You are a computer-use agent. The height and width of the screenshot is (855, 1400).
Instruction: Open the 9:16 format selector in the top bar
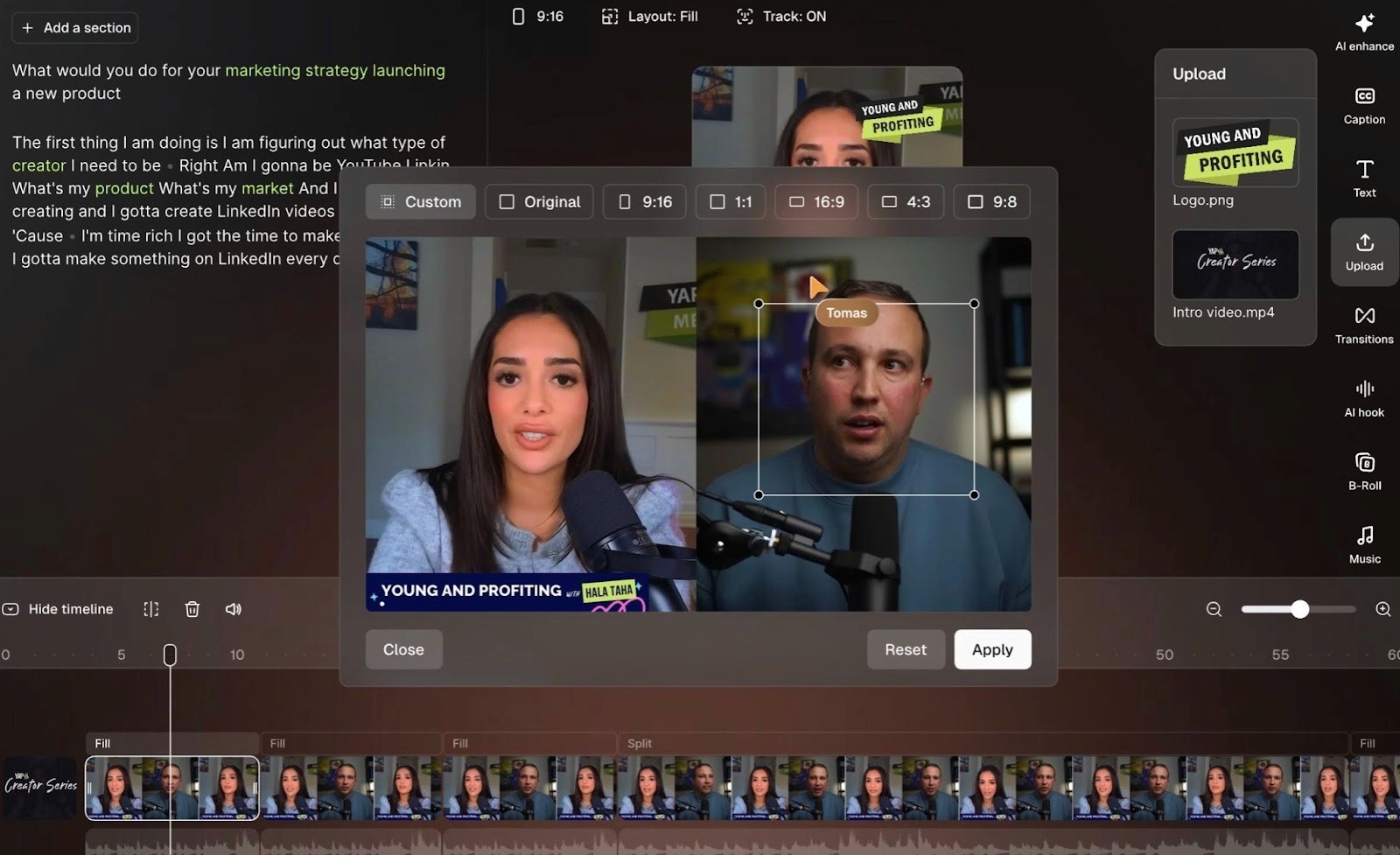click(536, 16)
